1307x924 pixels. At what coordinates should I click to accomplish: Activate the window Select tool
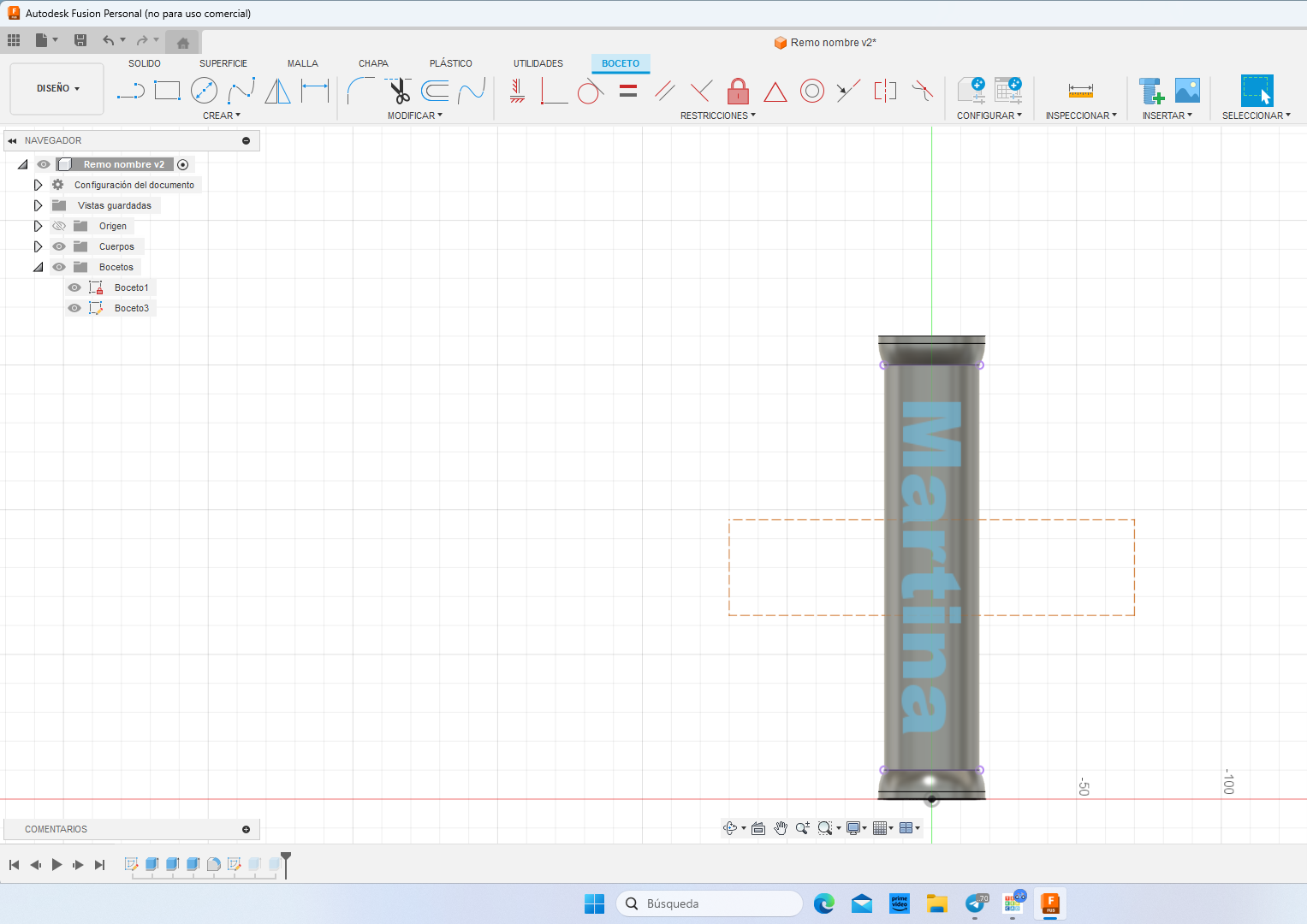coord(1257,91)
